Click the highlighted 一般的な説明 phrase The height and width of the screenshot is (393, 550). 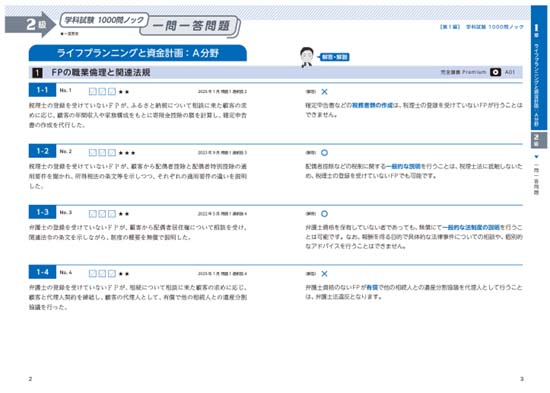(403, 166)
